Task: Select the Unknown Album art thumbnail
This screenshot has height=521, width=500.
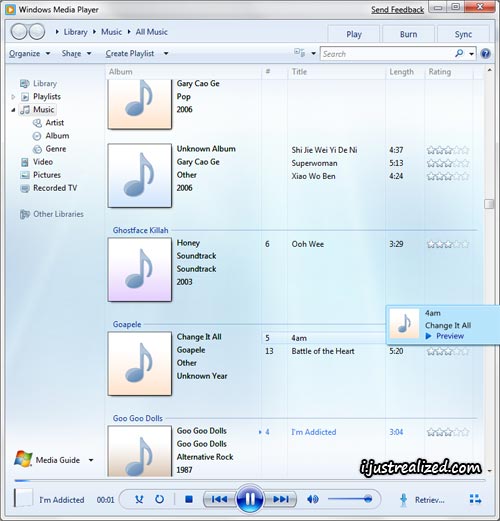Action: [140, 176]
